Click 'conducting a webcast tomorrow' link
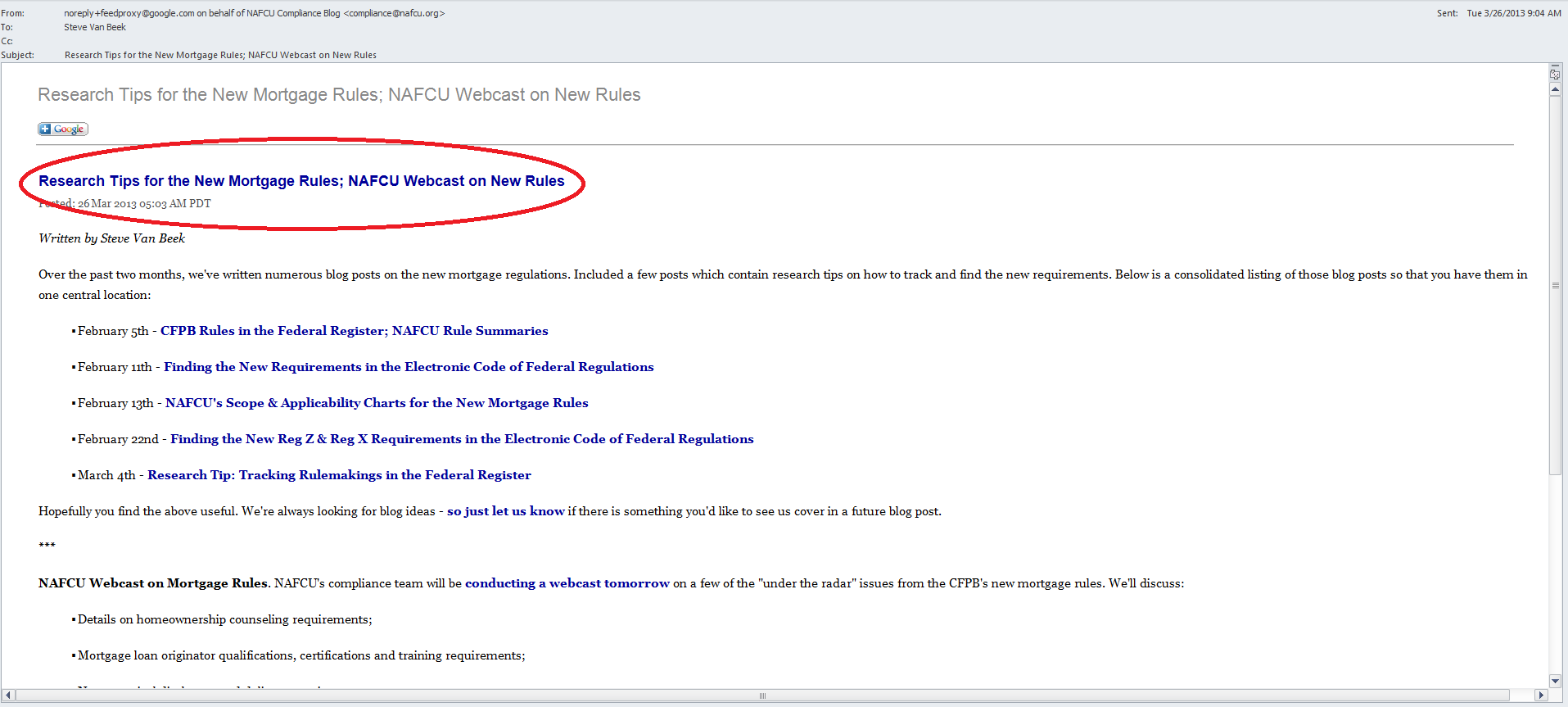 click(567, 583)
